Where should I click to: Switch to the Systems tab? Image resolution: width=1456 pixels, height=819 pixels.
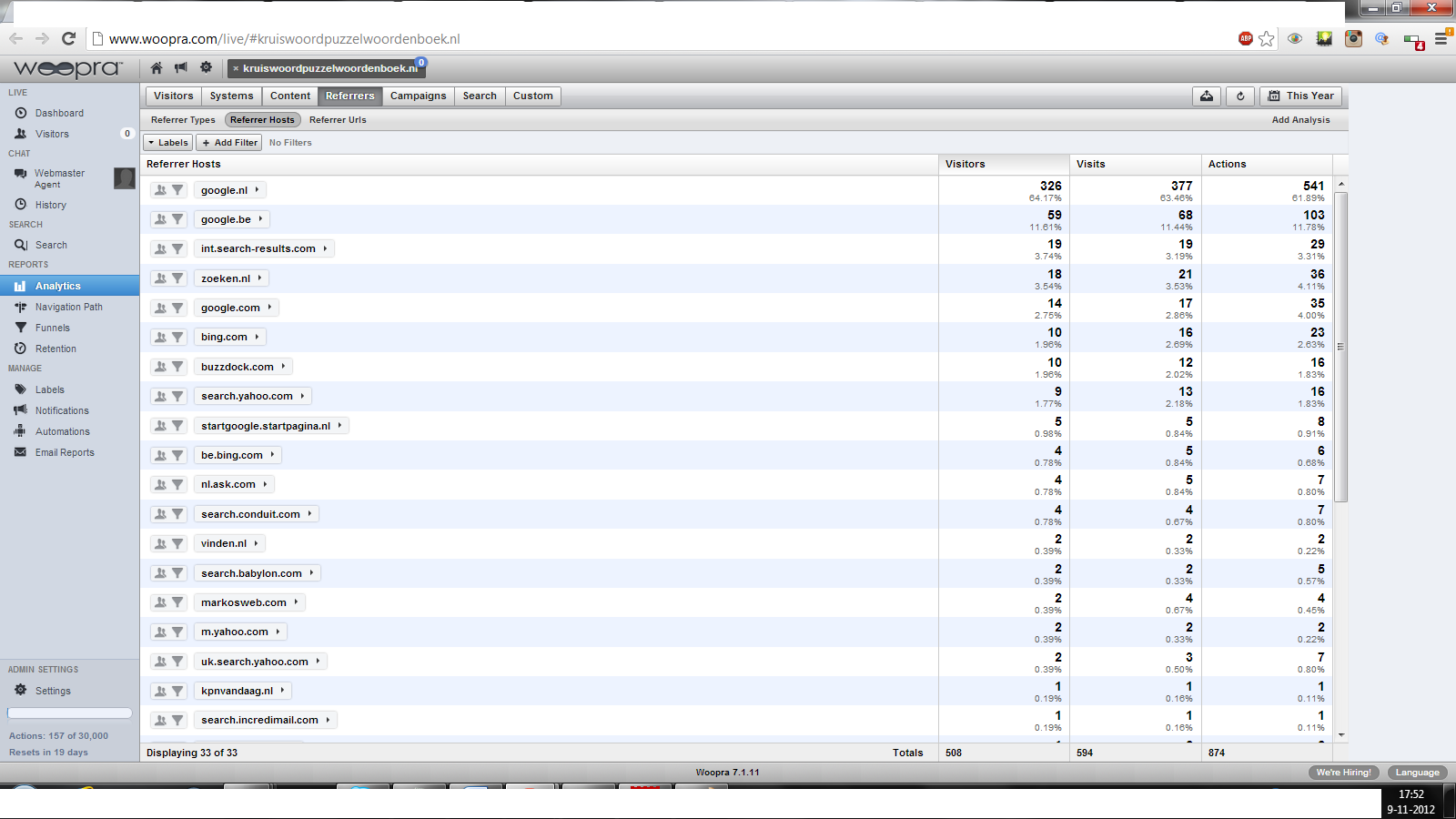[231, 96]
